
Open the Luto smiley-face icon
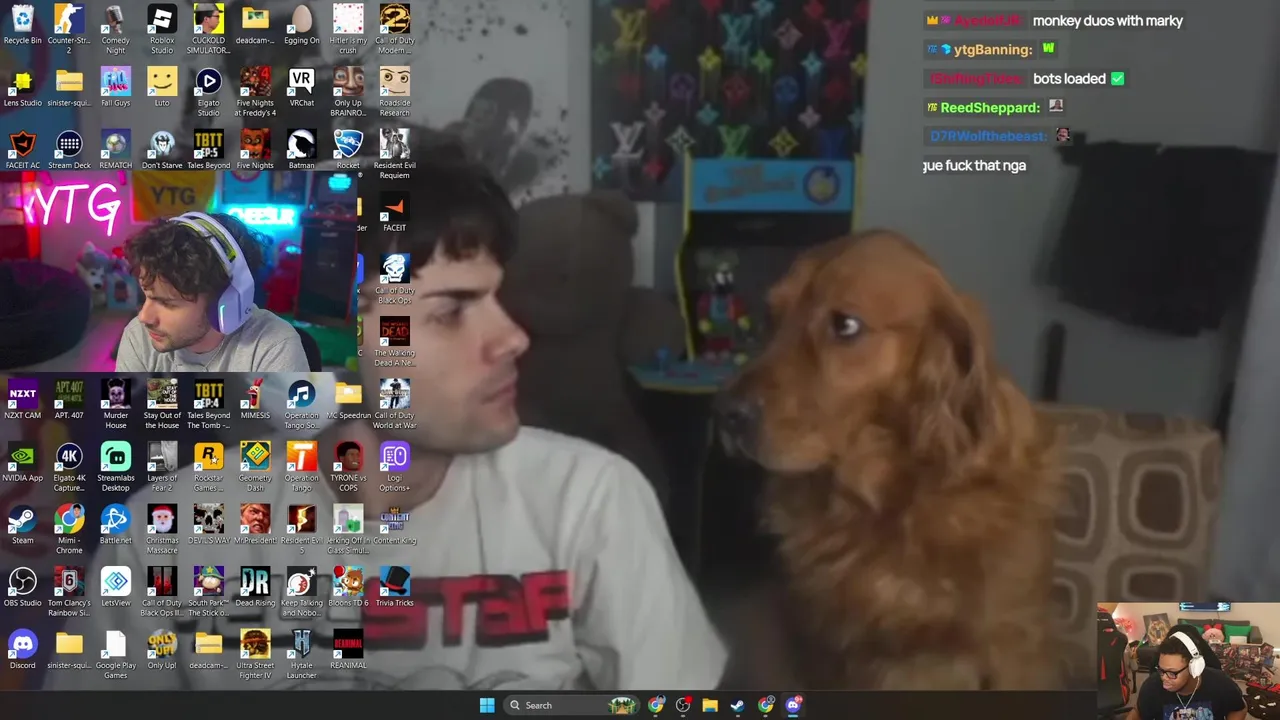(162, 88)
